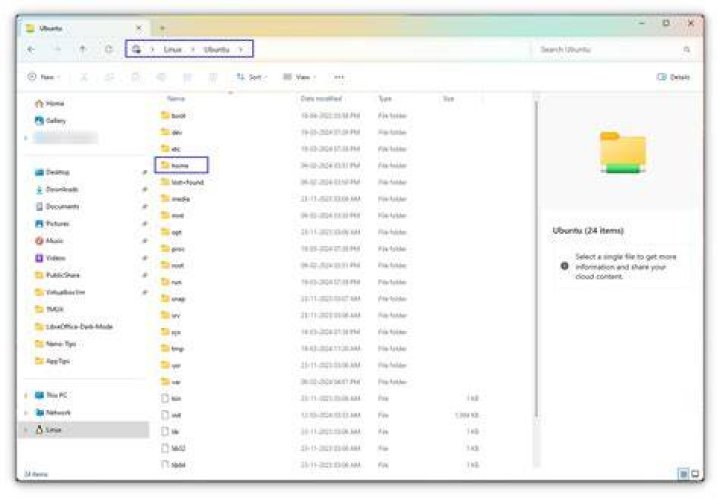Click the Delete trash icon in the toolbar
This screenshot has width=720, height=498.
coord(213,77)
